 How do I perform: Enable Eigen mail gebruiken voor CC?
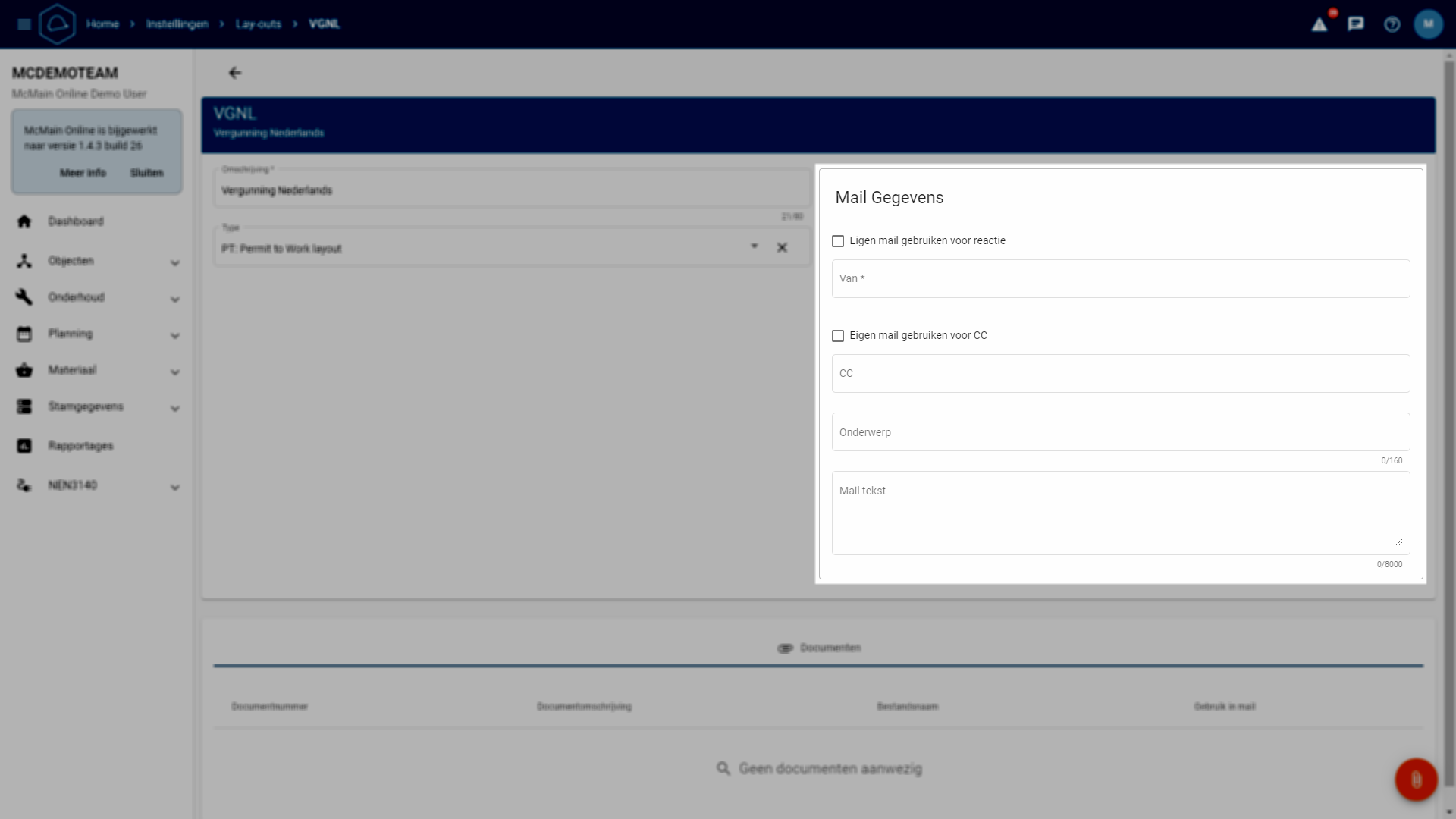pyautogui.click(x=838, y=336)
